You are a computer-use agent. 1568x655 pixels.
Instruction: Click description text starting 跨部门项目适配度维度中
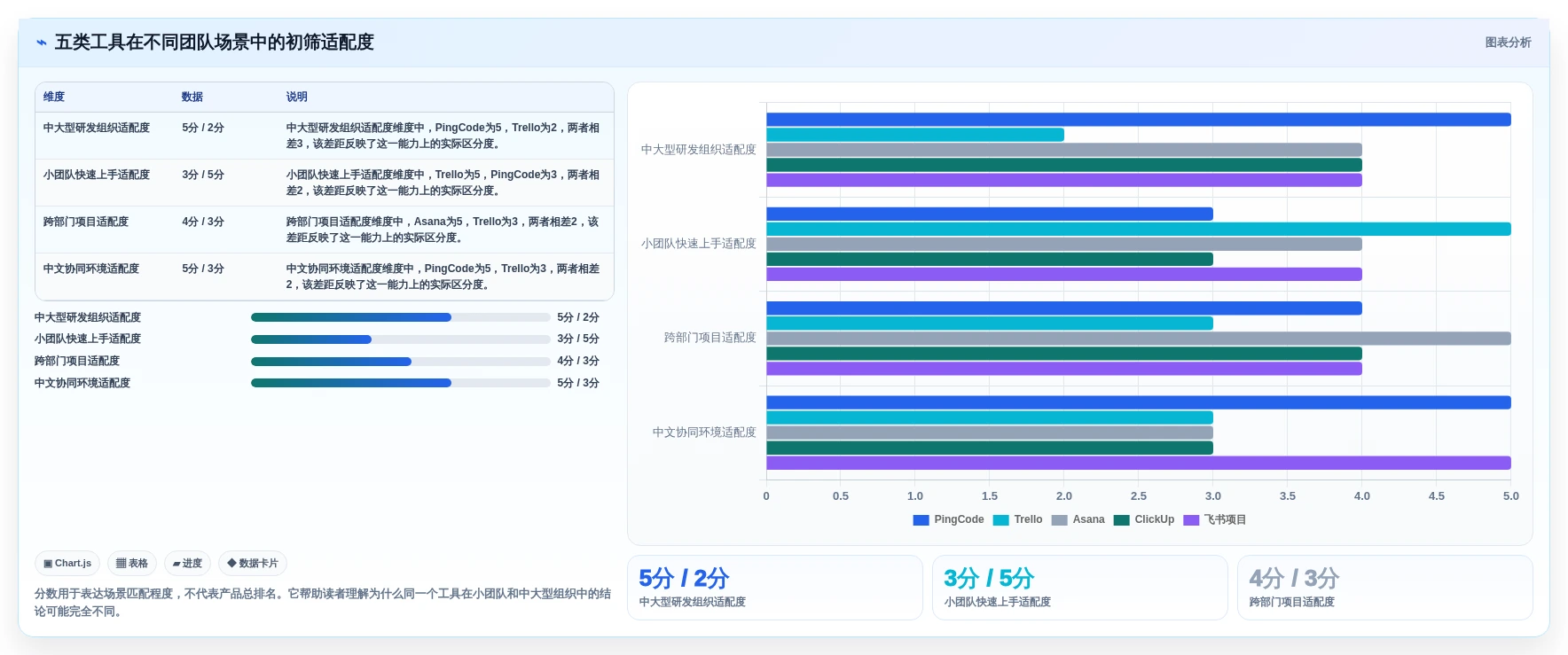pyautogui.click(x=443, y=230)
